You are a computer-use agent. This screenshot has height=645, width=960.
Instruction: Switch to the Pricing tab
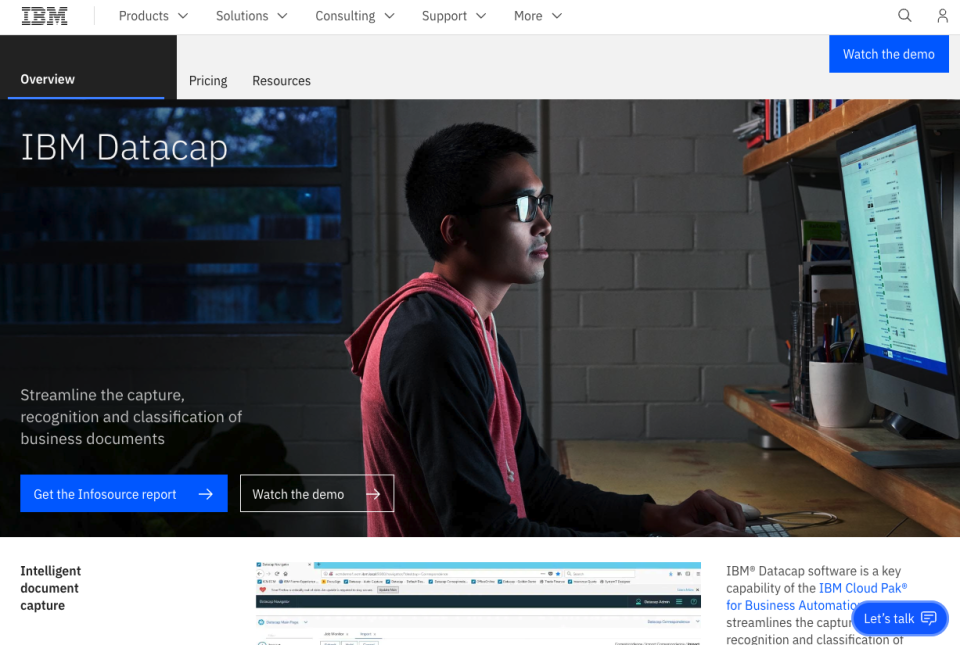pyautogui.click(x=208, y=81)
